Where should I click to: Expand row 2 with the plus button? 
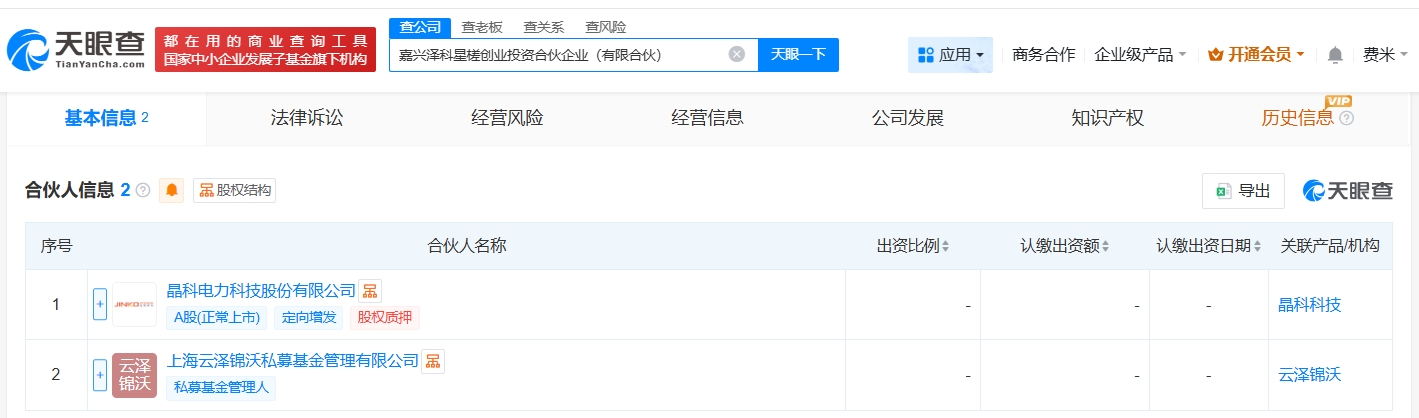(100, 375)
